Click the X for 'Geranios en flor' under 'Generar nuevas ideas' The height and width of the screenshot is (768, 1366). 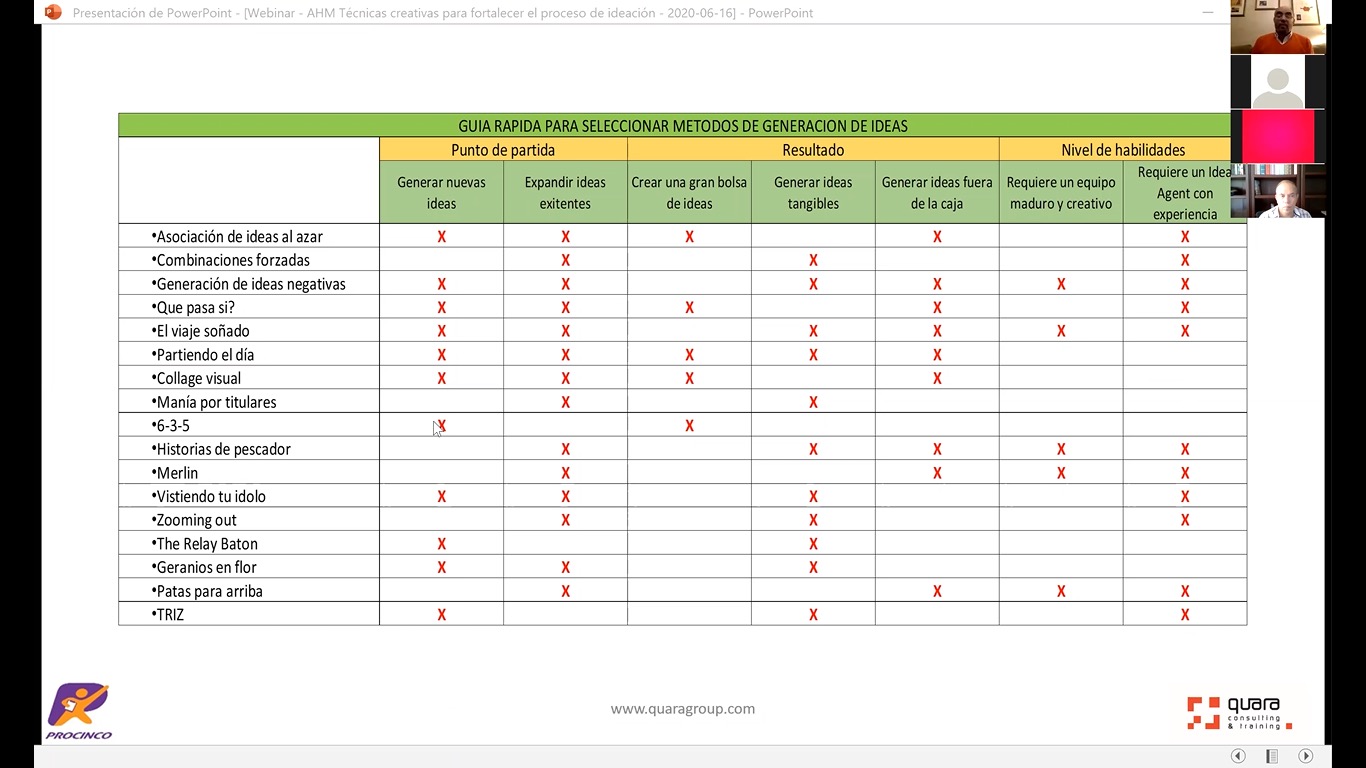[441, 568]
